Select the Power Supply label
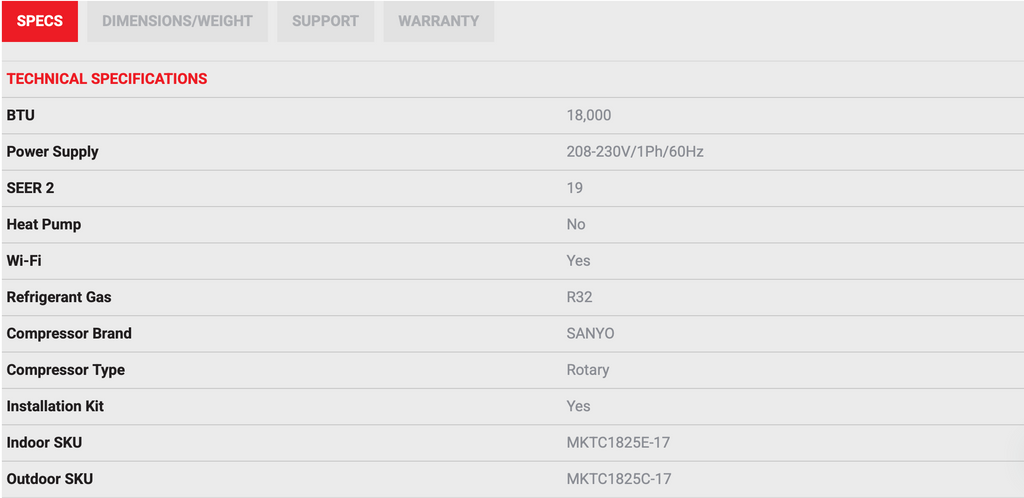Screen dimensions: 1024x498 point(53,152)
